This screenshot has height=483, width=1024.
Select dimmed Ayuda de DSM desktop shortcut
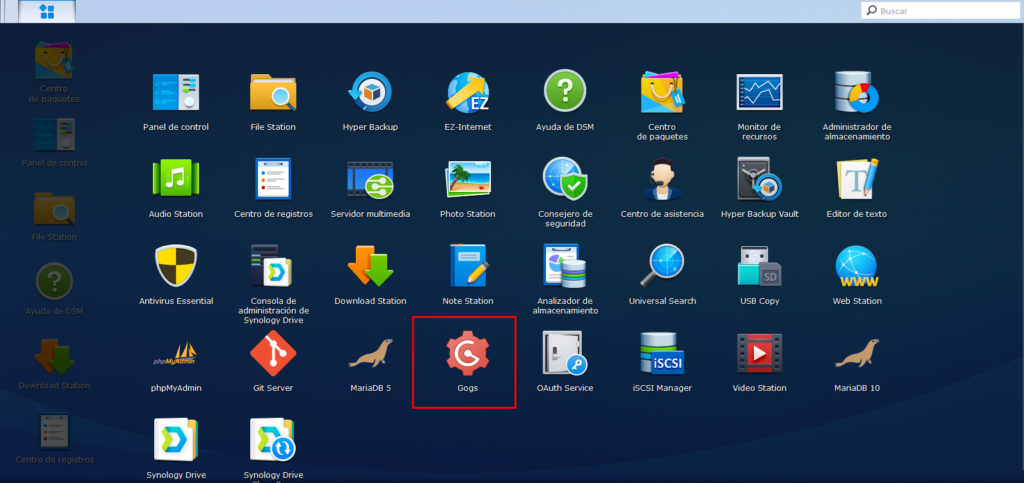click(54, 281)
